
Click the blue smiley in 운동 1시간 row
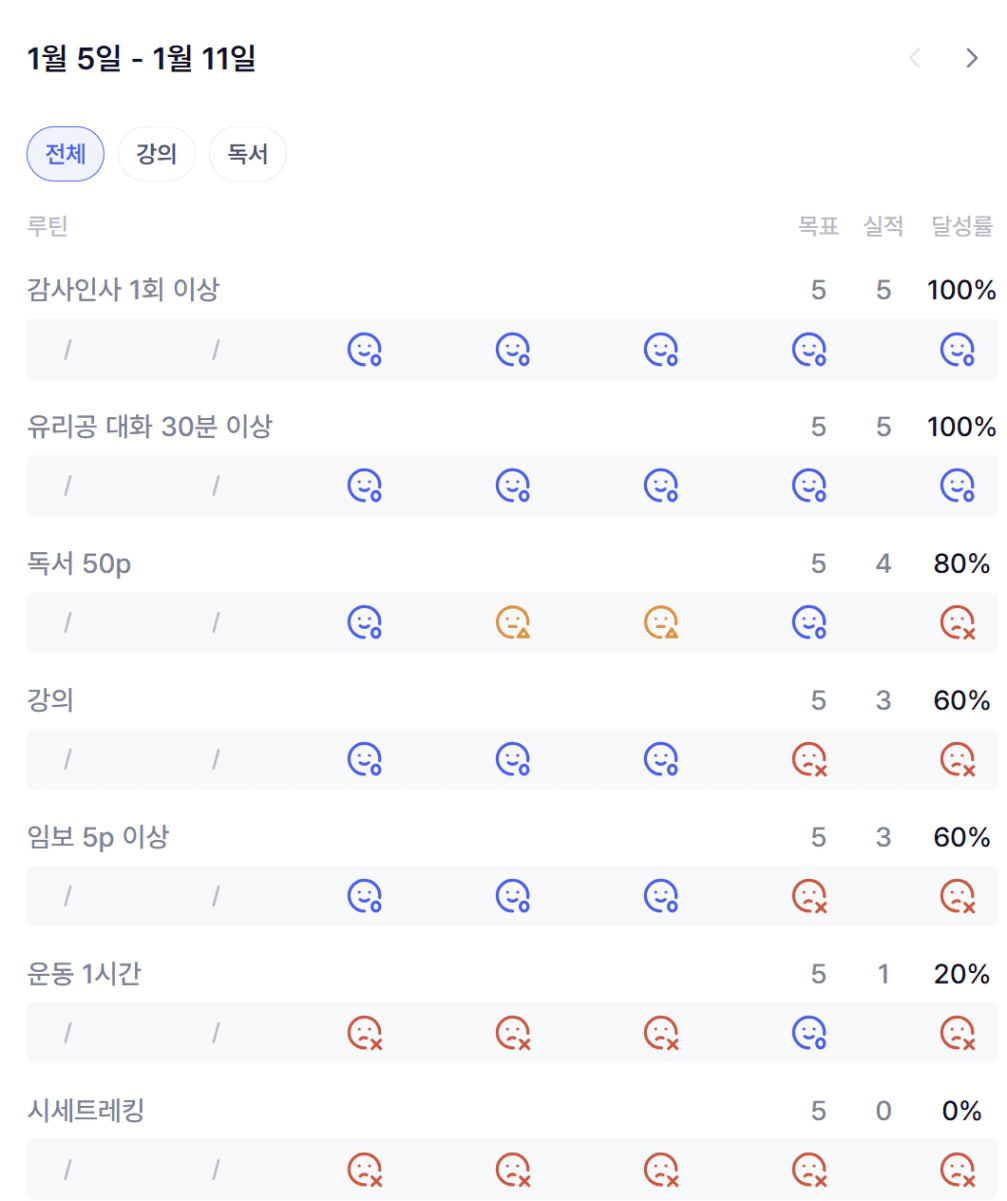(809, 1032)
